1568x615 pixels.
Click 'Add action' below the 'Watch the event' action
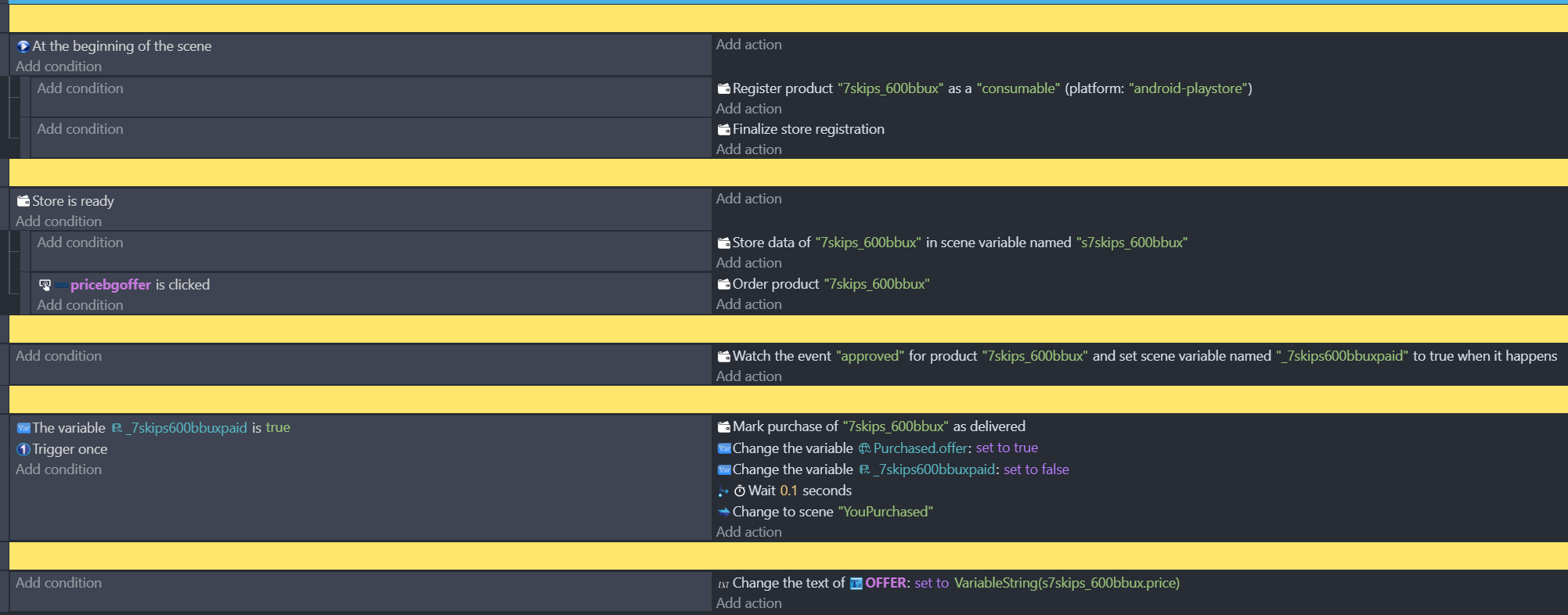[x=748, y=376]
